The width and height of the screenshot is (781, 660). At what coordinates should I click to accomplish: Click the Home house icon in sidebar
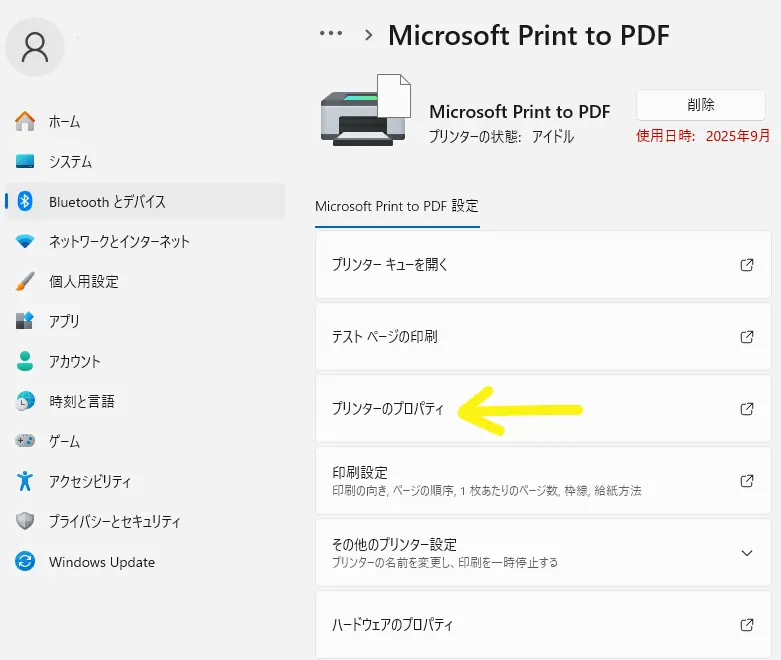26,122
